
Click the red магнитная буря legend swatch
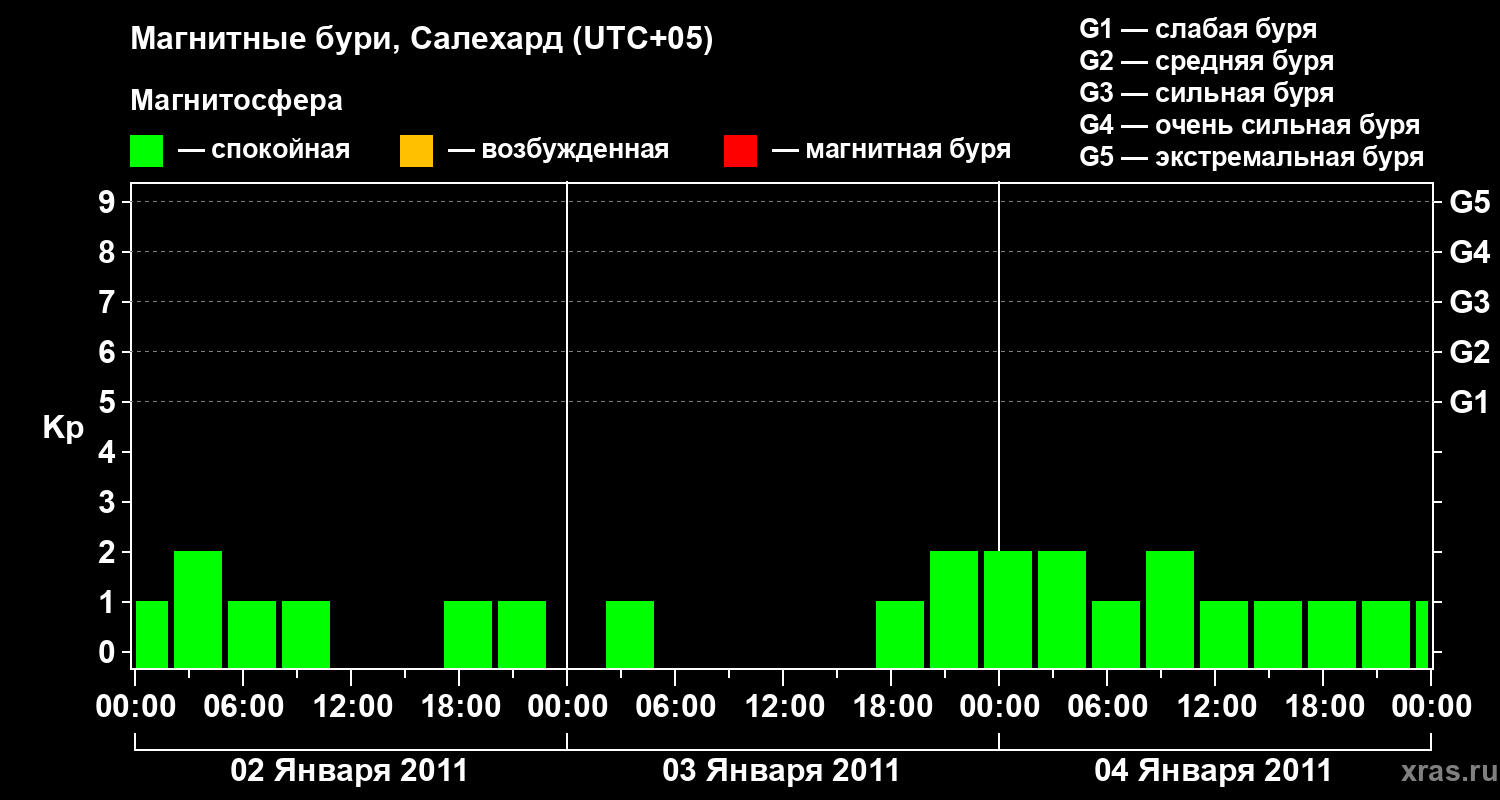click(740, 151)
